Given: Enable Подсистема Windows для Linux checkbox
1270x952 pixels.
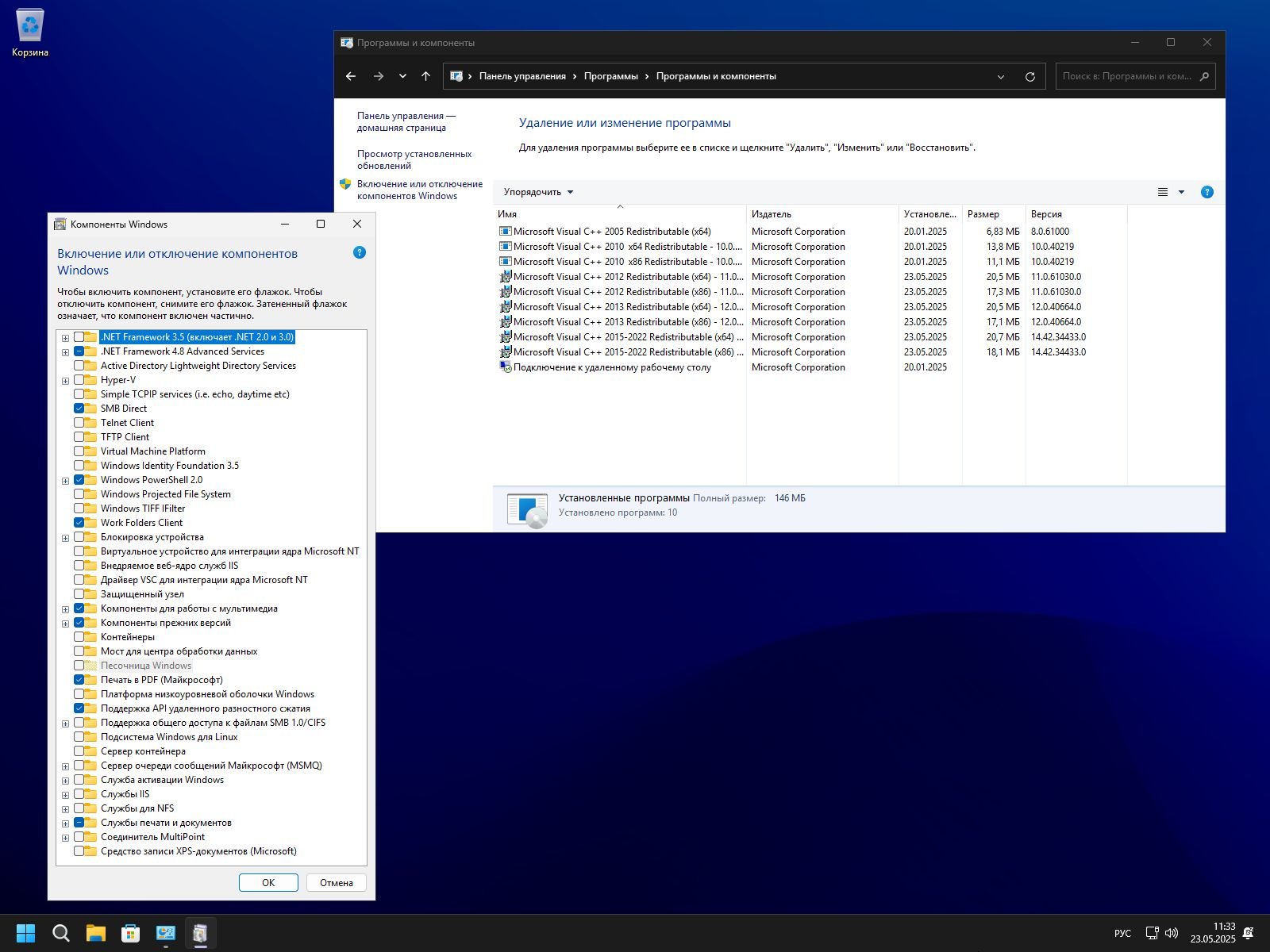Looking at the screenshot, I should coord(79,737).
